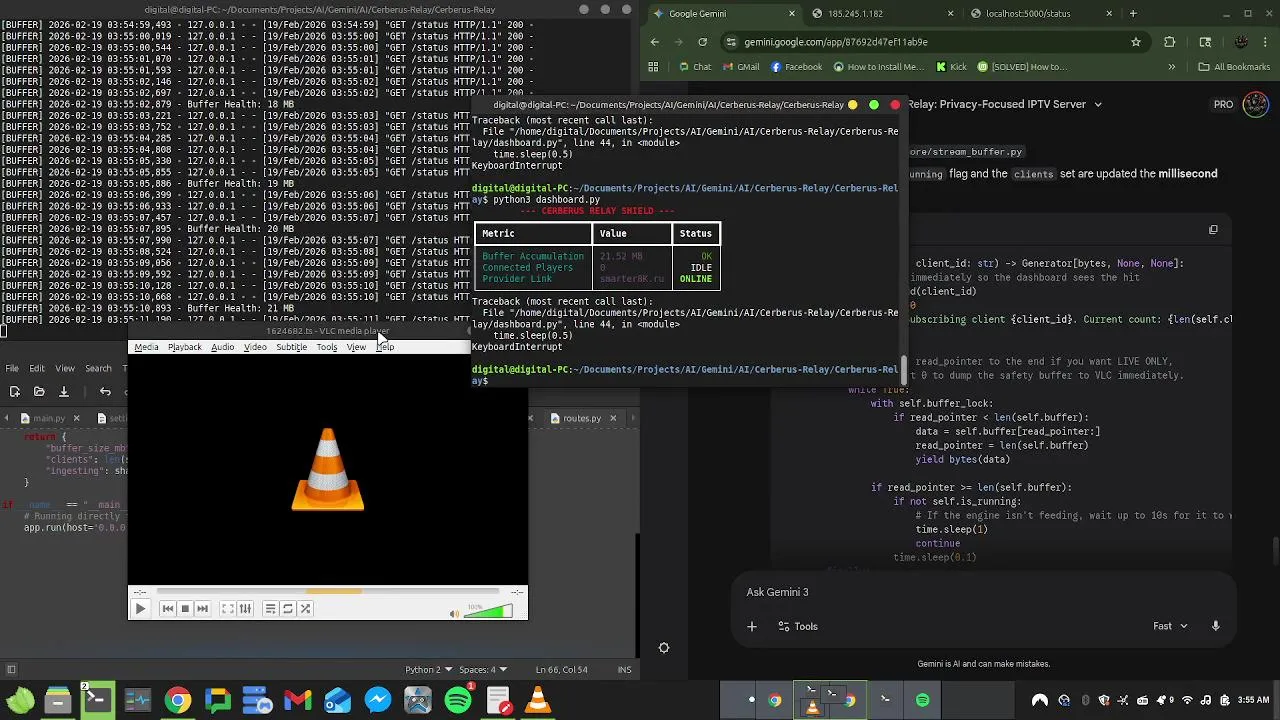
Task: Bookmark this page with star icon
Action: (1136, 42)
